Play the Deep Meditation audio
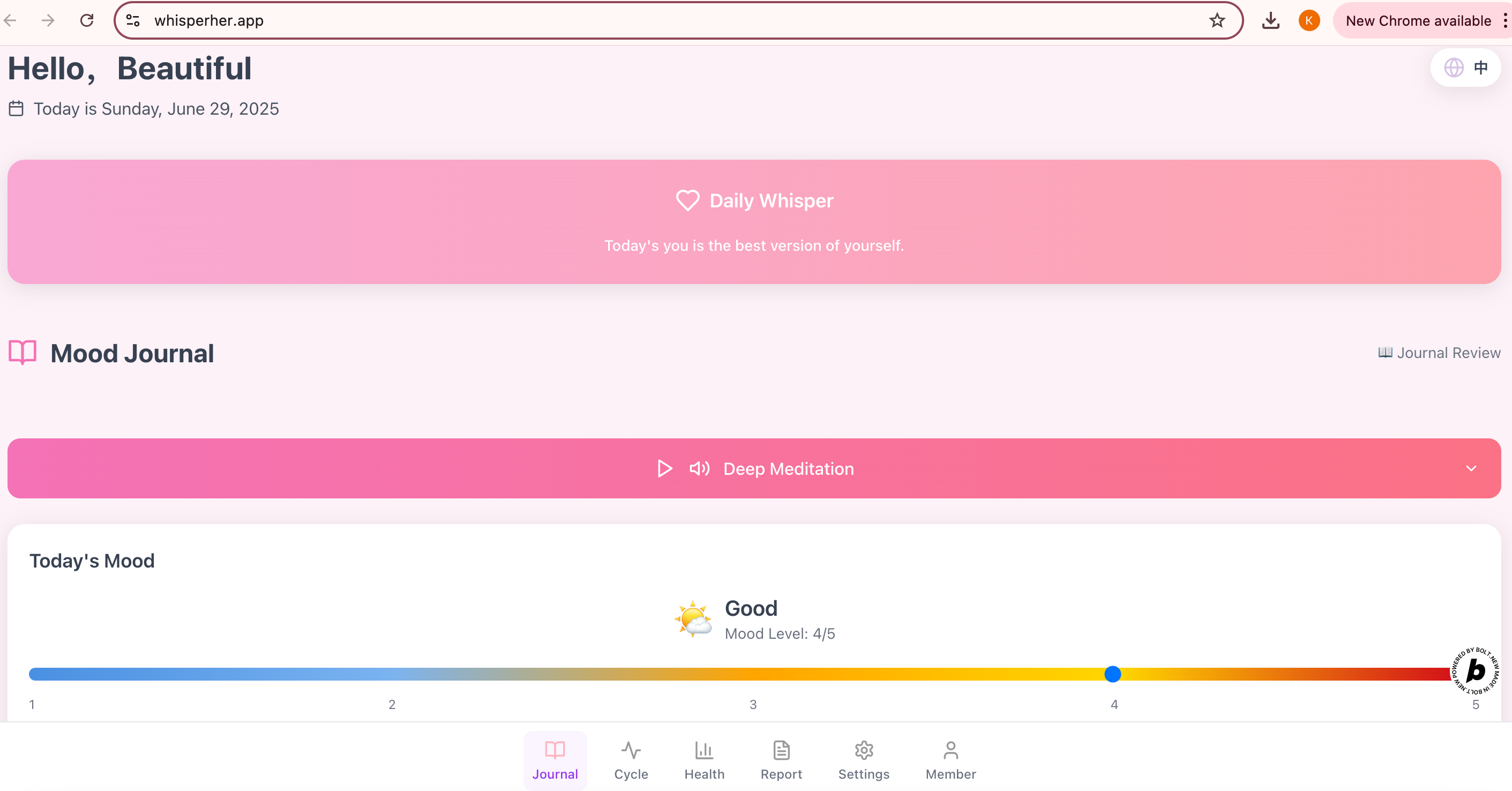 pyautogui.click(x=664, y=468)
